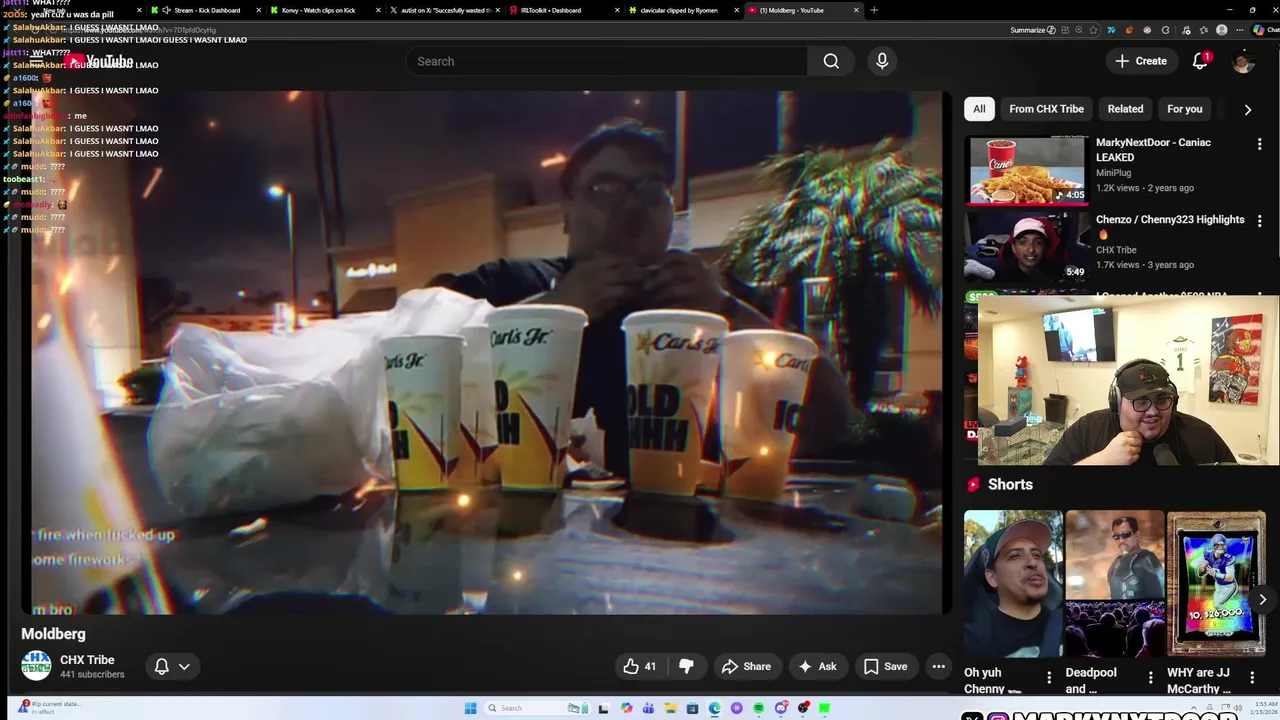The width and height of the screenshot is (1280, 720).
Task: Open File Explorer from the taskbar
Action: tap(671, 708)
